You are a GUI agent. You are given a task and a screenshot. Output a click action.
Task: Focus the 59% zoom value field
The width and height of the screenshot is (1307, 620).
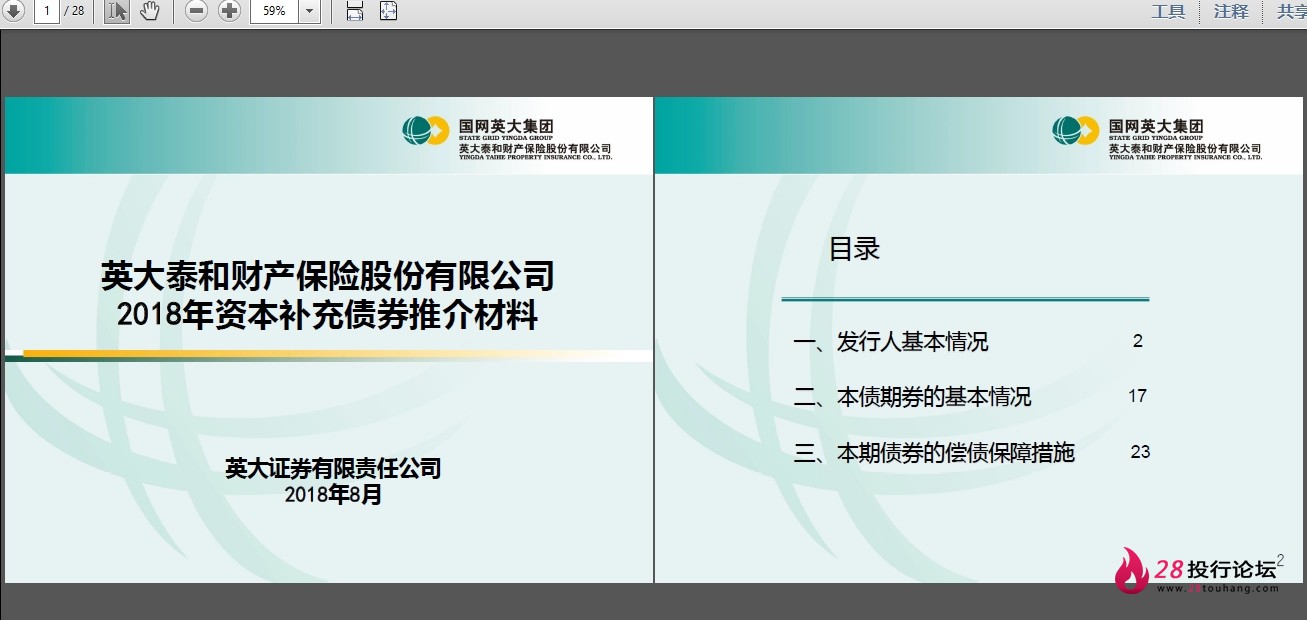point(274,11)
